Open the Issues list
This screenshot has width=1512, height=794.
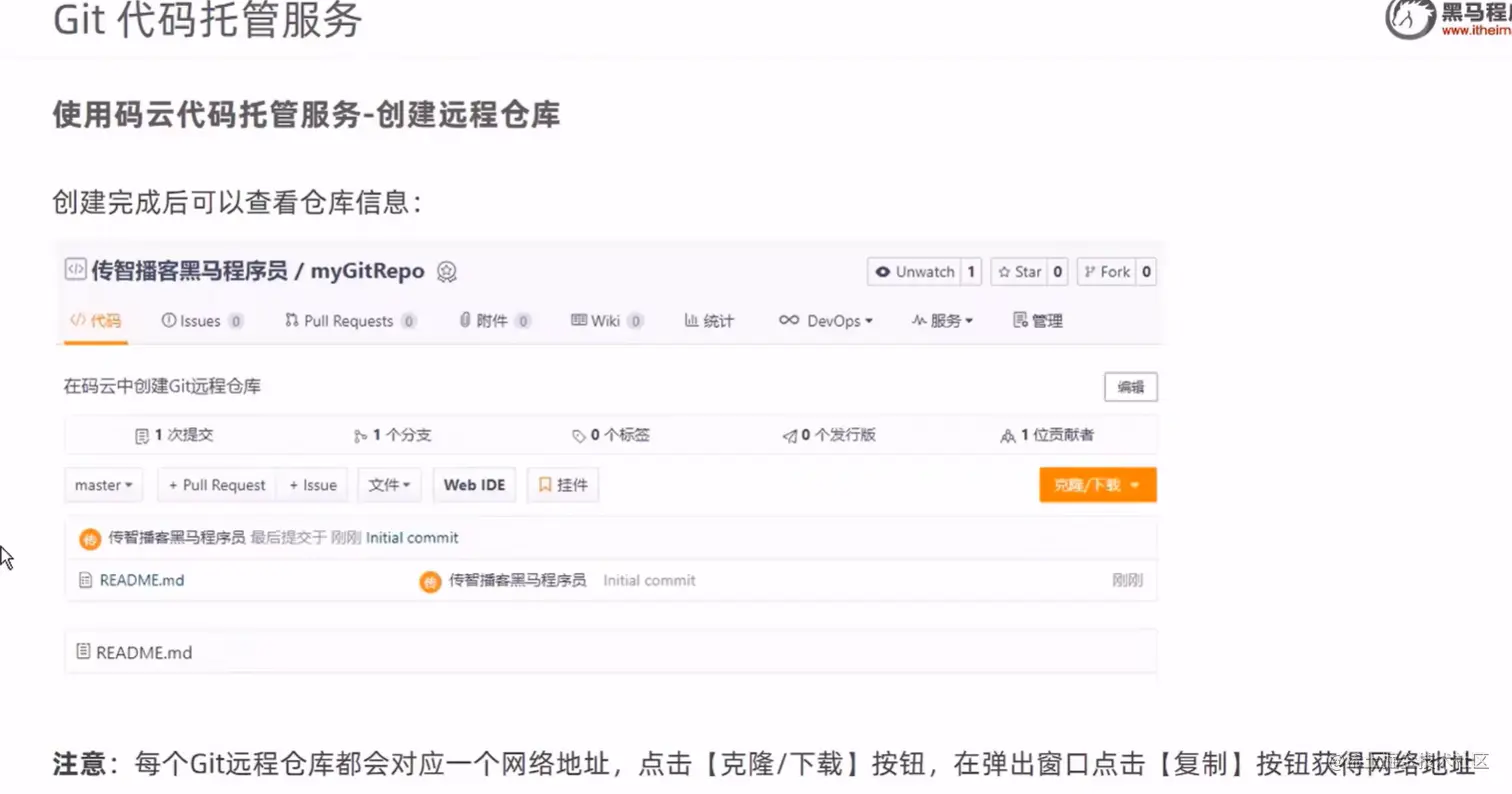point(195,320)
